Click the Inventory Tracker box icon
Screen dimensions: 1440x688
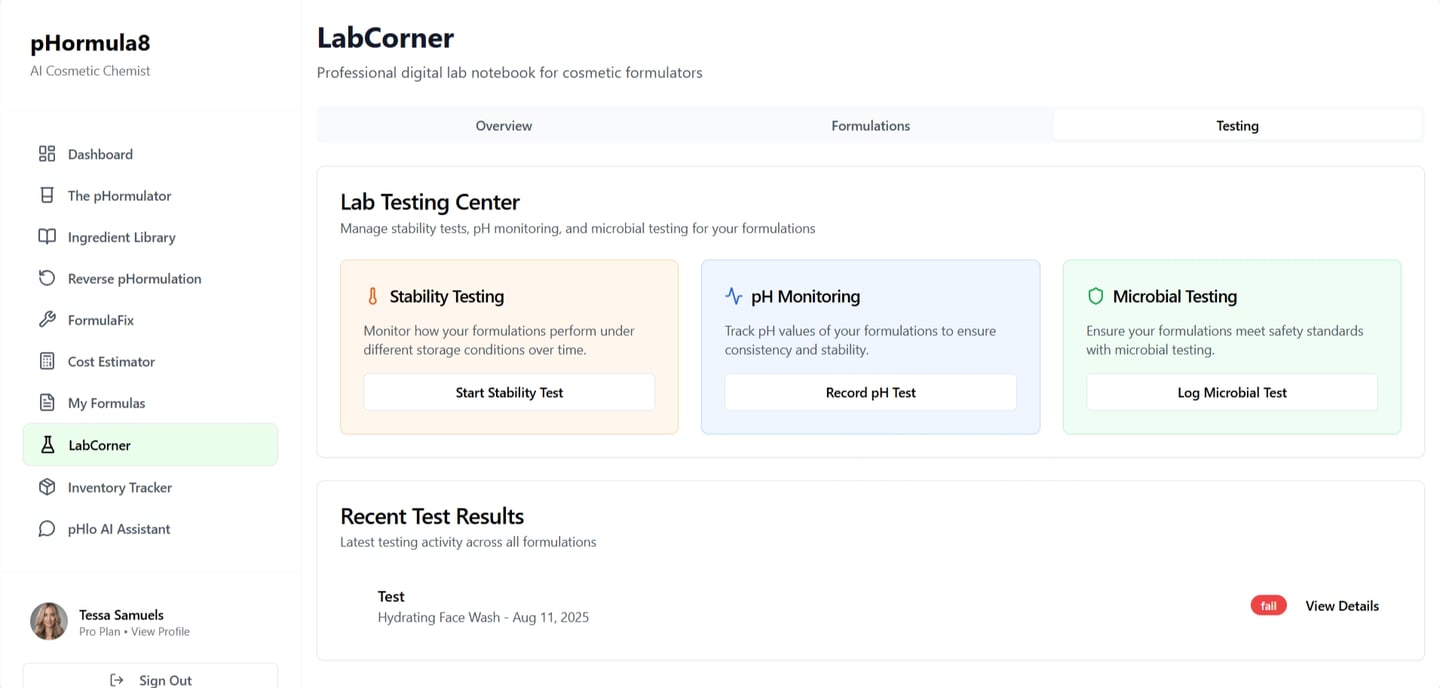pos(47,487)
